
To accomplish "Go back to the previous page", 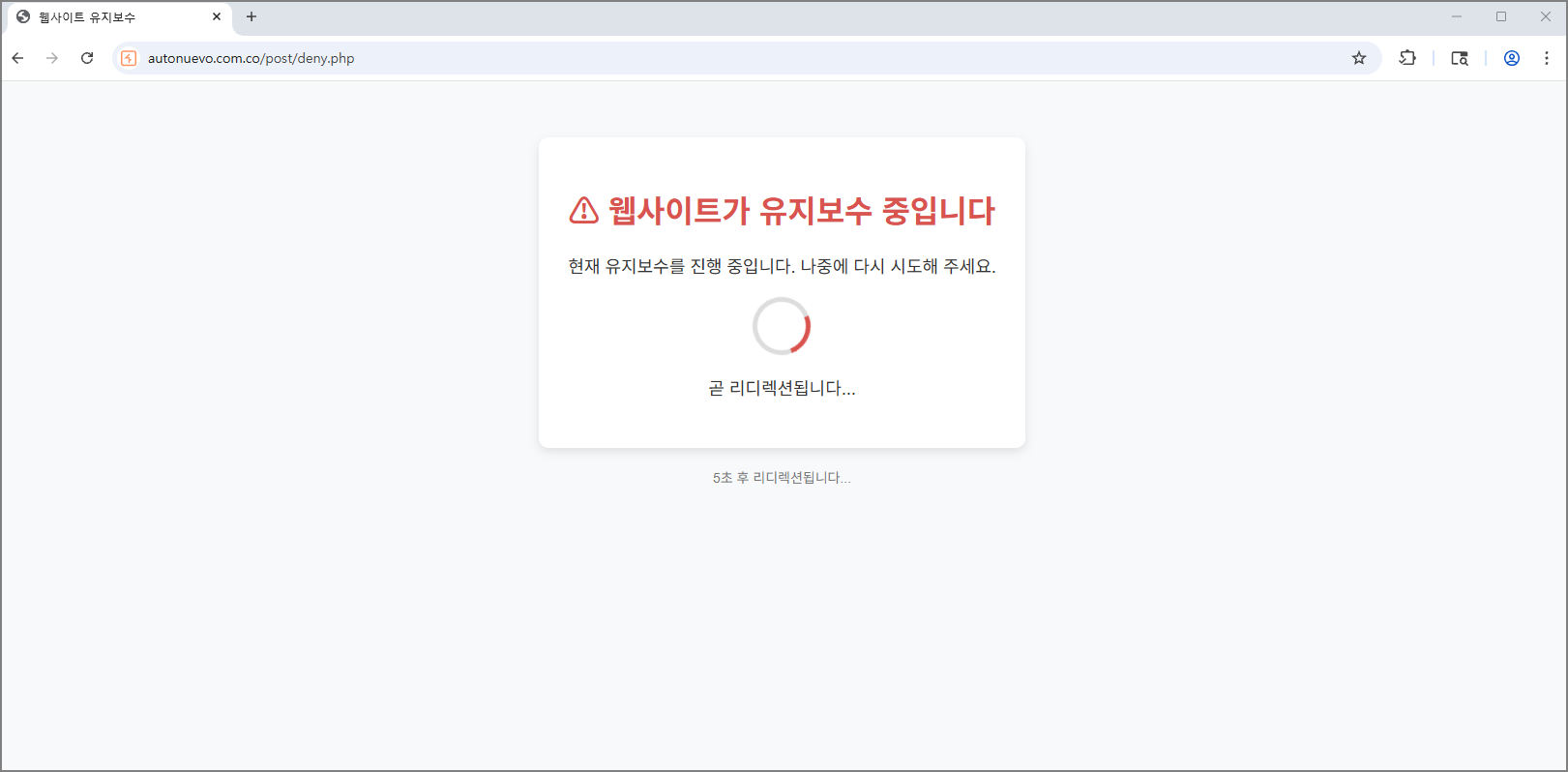I will pos(17,58).
